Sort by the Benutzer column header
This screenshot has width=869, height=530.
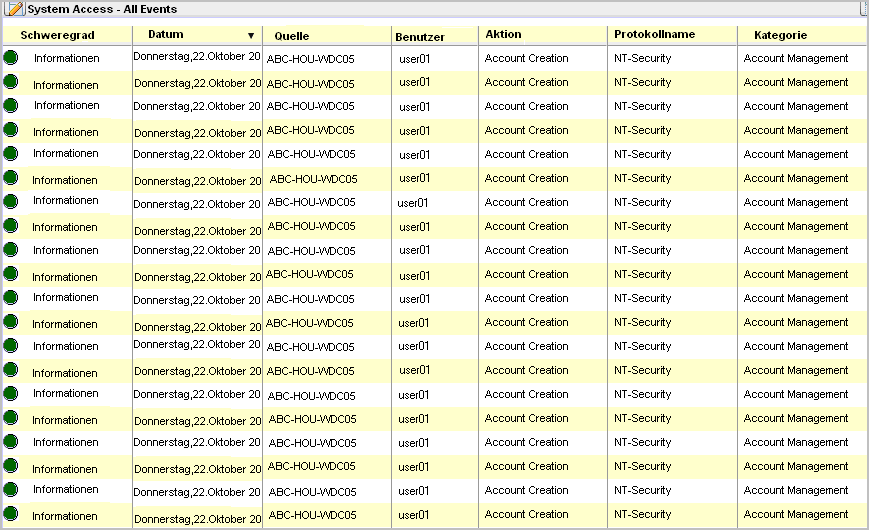point(420,37)
